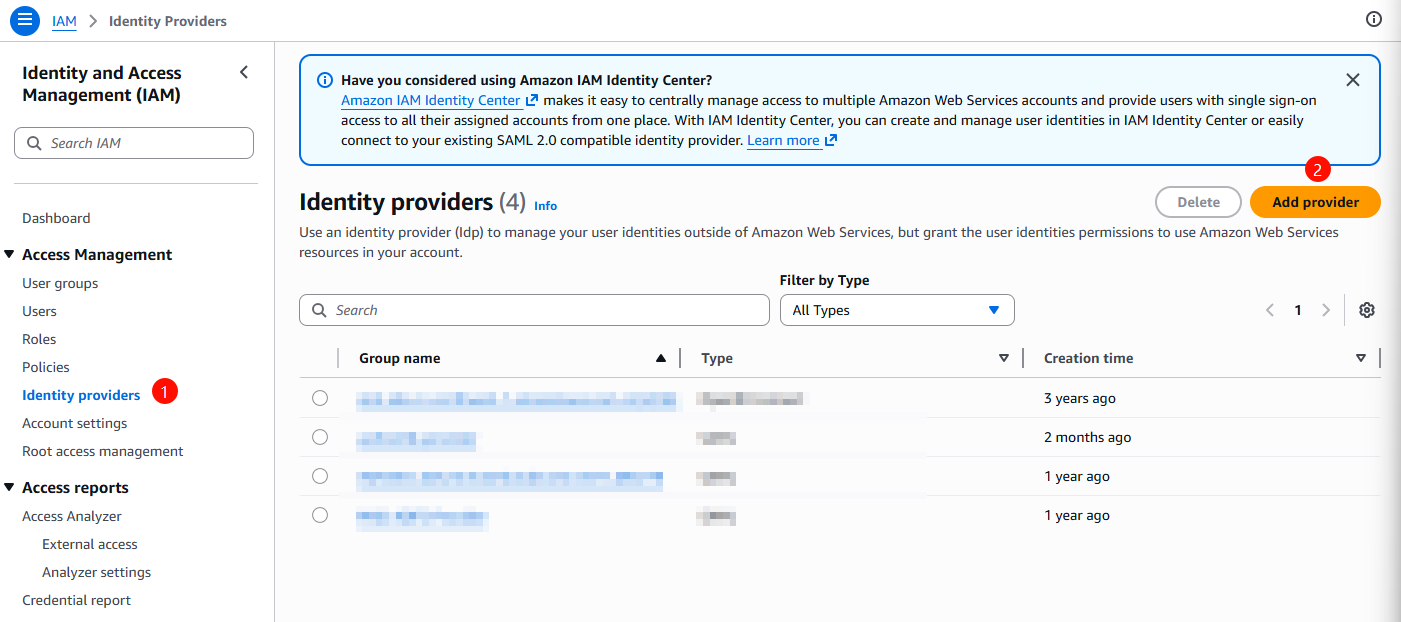The width and height of the screenshot is (1401, 622).
Task: Click the Type column header
Action: pyautogui.click(x=717, y=358)
